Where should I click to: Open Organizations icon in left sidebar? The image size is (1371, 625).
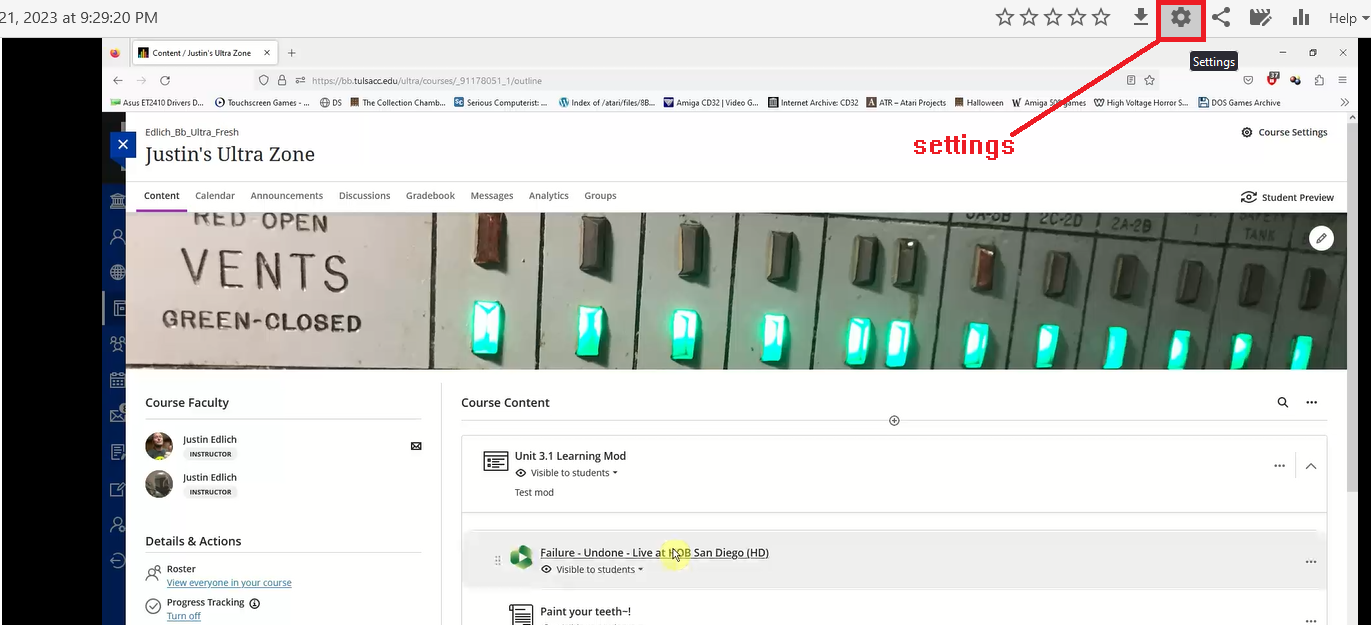(117, 345)
